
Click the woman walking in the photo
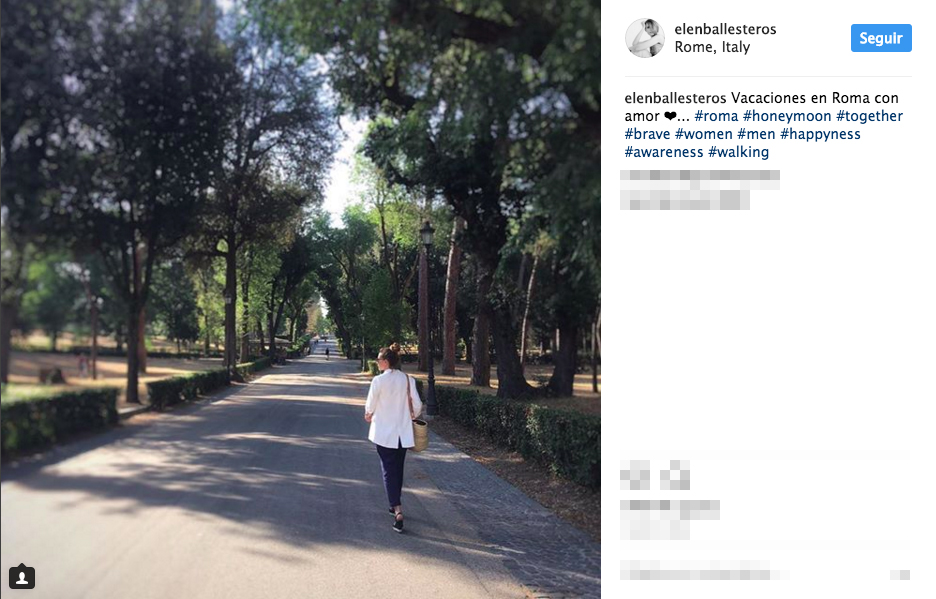(395, 438)
